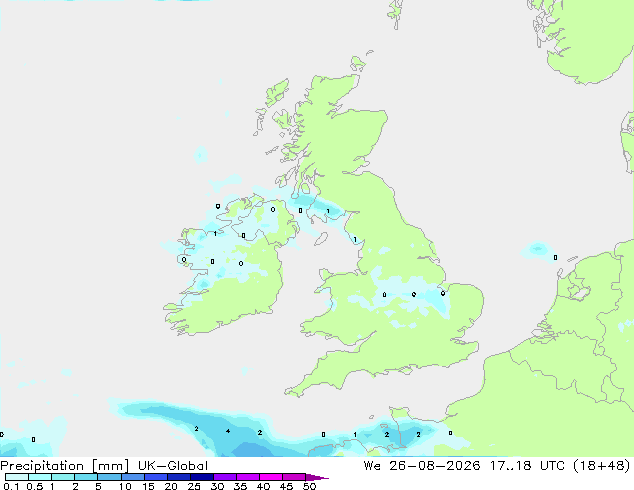Click the legend label '35'

(x=240, y=486)
